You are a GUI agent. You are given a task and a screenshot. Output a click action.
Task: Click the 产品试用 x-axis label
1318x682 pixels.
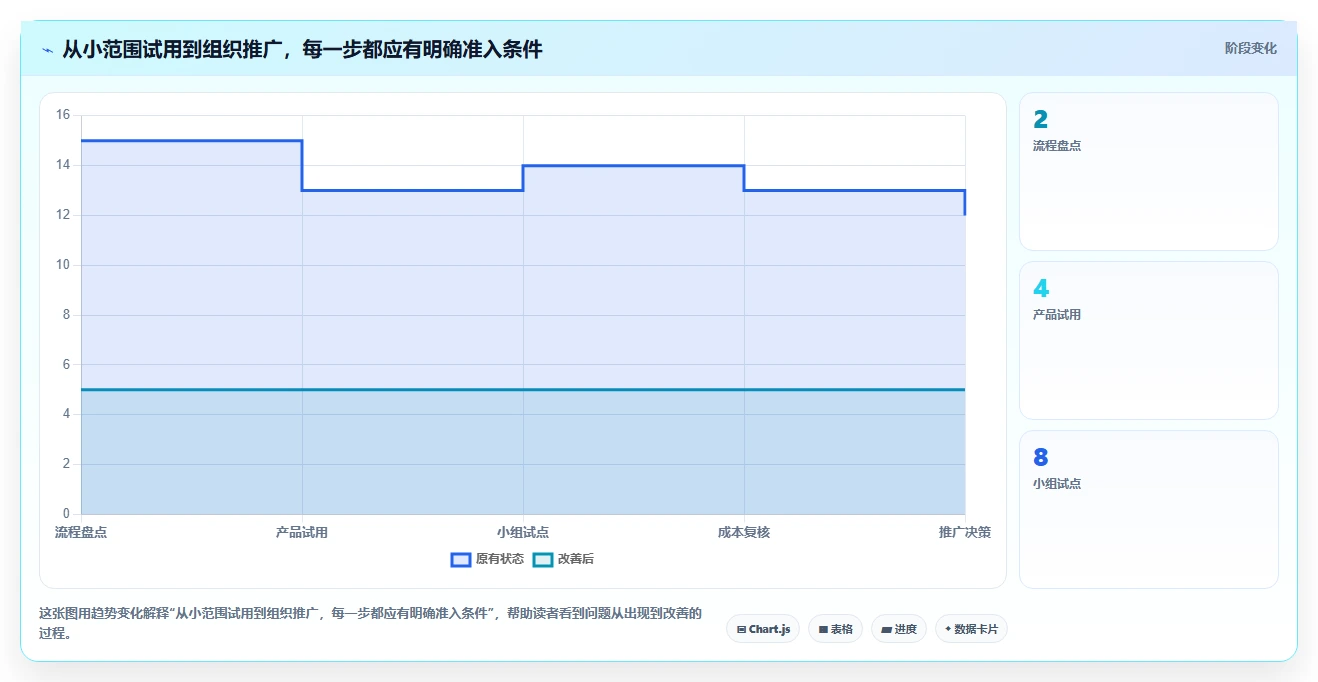302,532
